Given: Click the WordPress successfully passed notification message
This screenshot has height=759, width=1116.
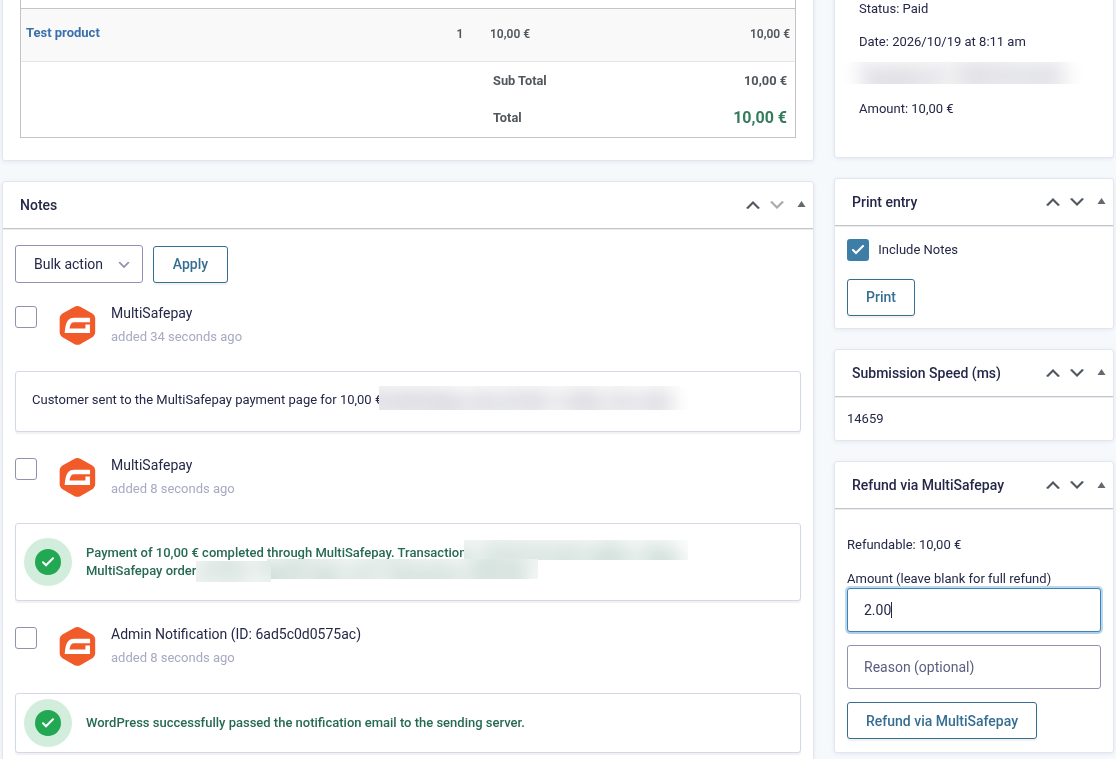Looking at the screenshot, I should (305, 723).
